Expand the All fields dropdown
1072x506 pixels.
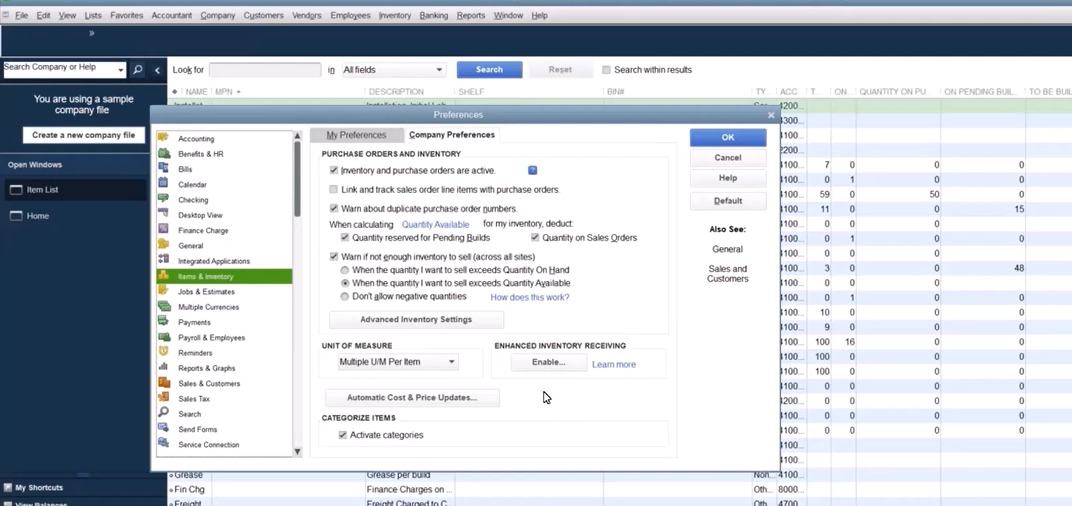(x=438, y=70)
